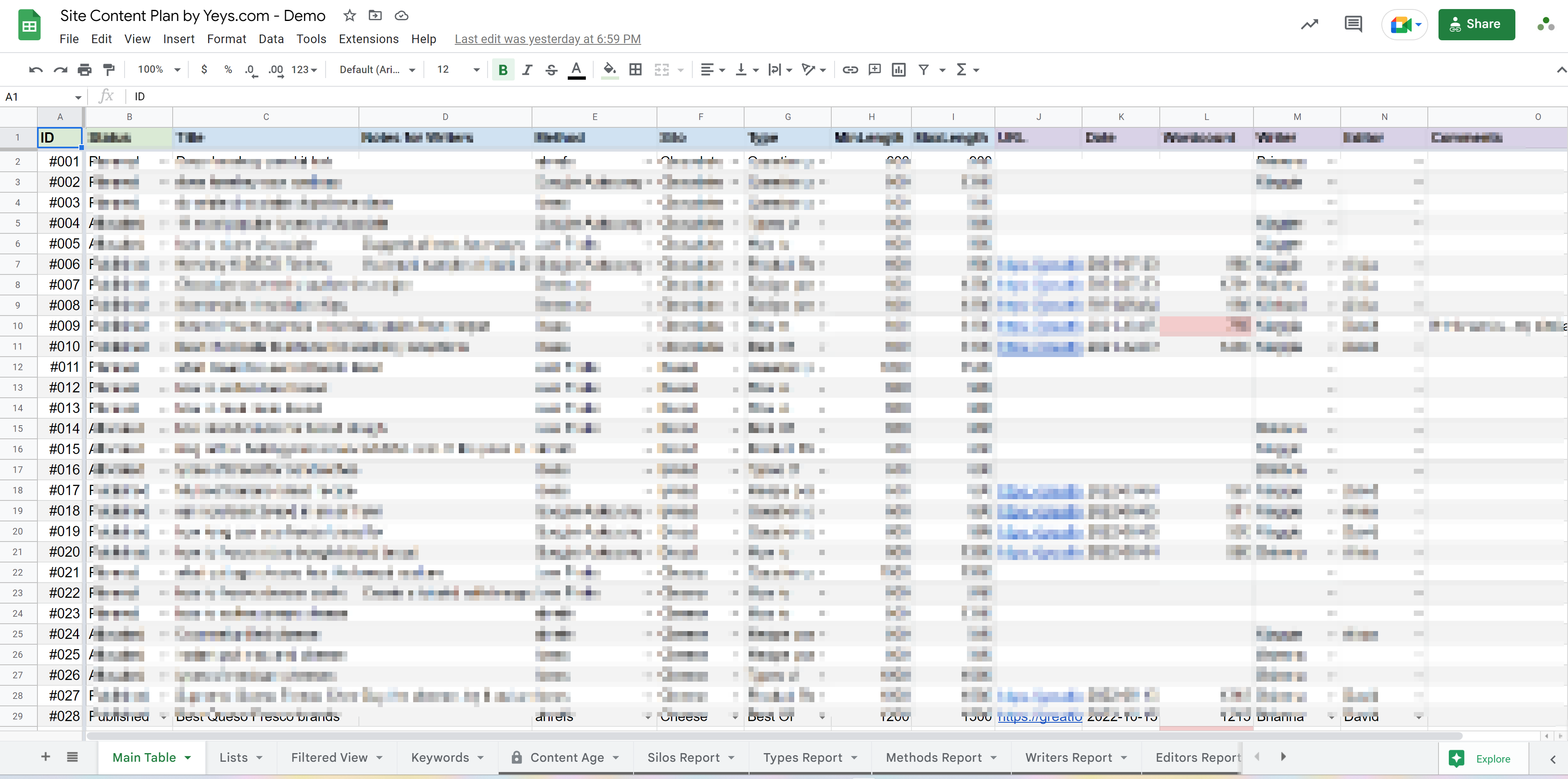Toggle Bold formatting
The width and height of the screenshot is (1568, 779).
pos(503,70)
